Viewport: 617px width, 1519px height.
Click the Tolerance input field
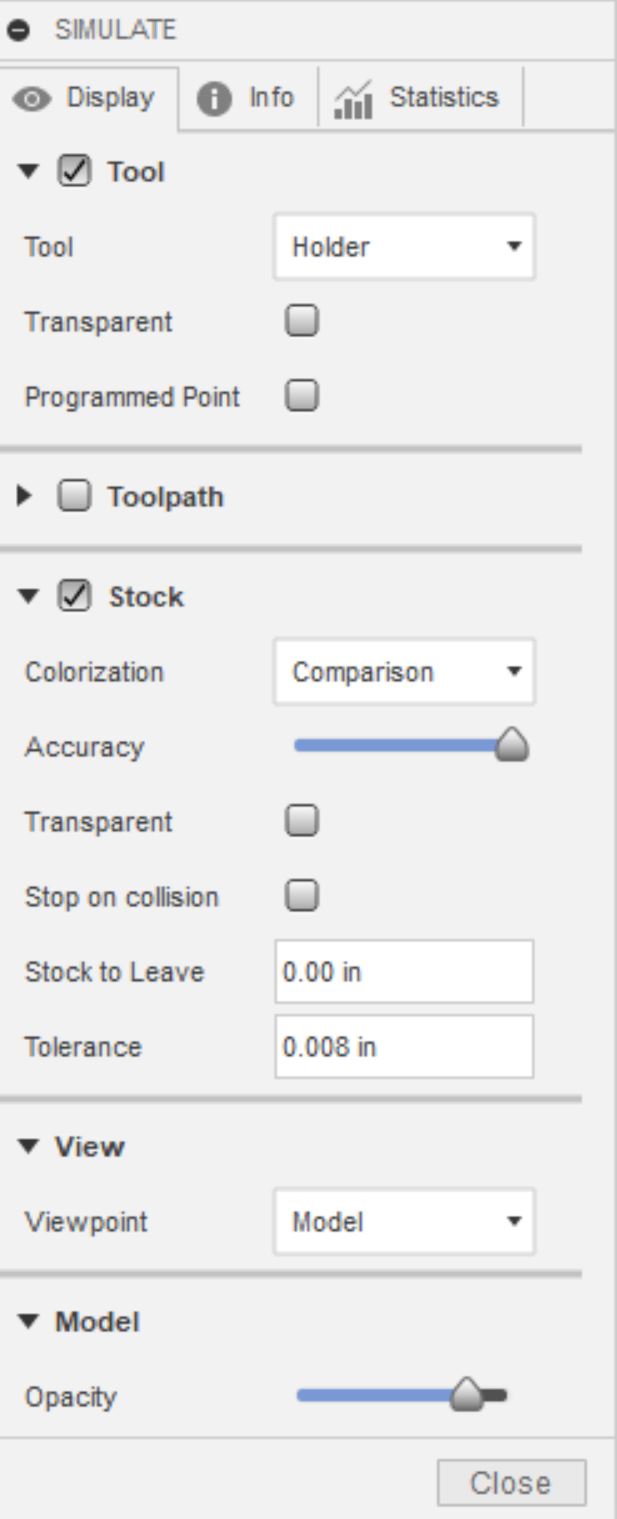tap(404, 1047)
